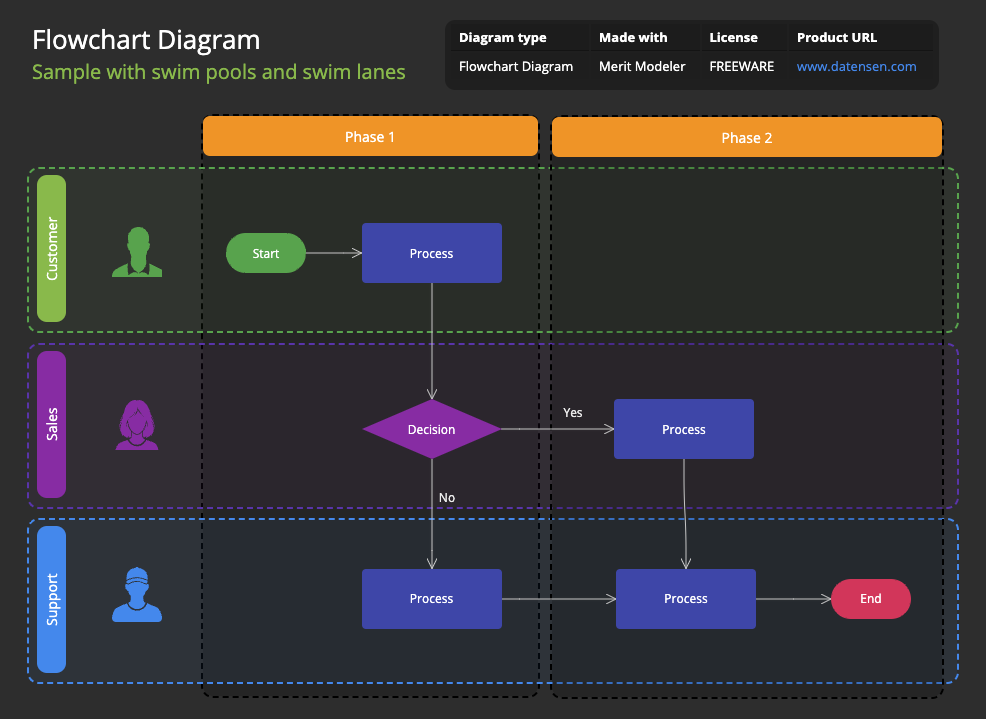Select the Process box on the Yes path
Image resolution: width=986 pixels, height=719 pixels.
coord(684,429)
